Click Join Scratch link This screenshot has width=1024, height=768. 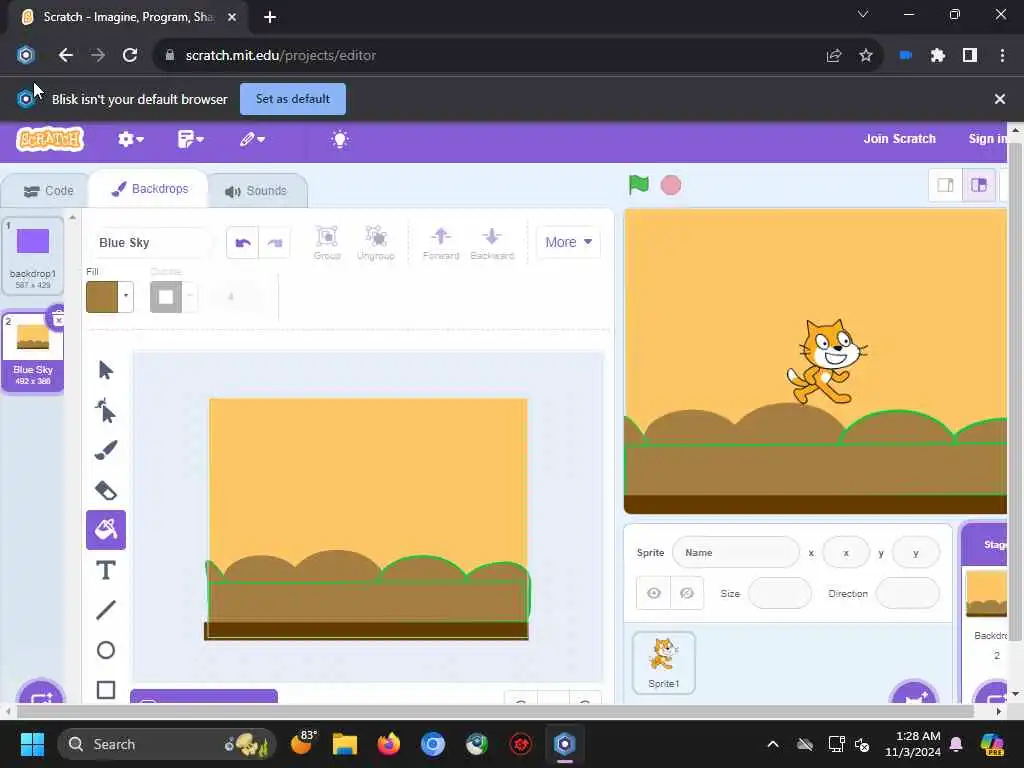899,138
